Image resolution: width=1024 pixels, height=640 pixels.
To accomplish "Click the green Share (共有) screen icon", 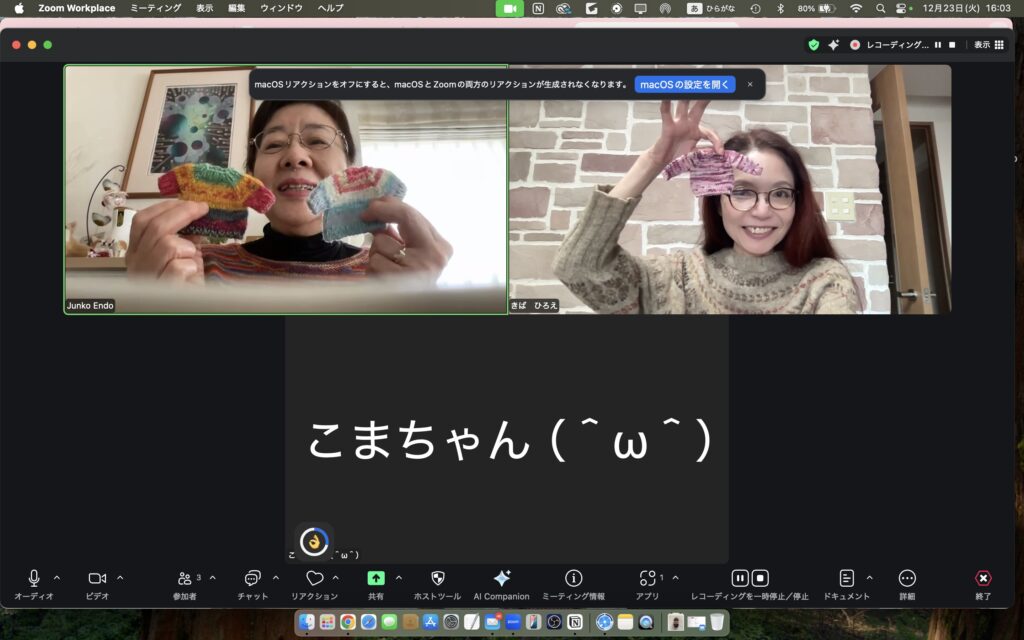I will (x=375, y=578).
